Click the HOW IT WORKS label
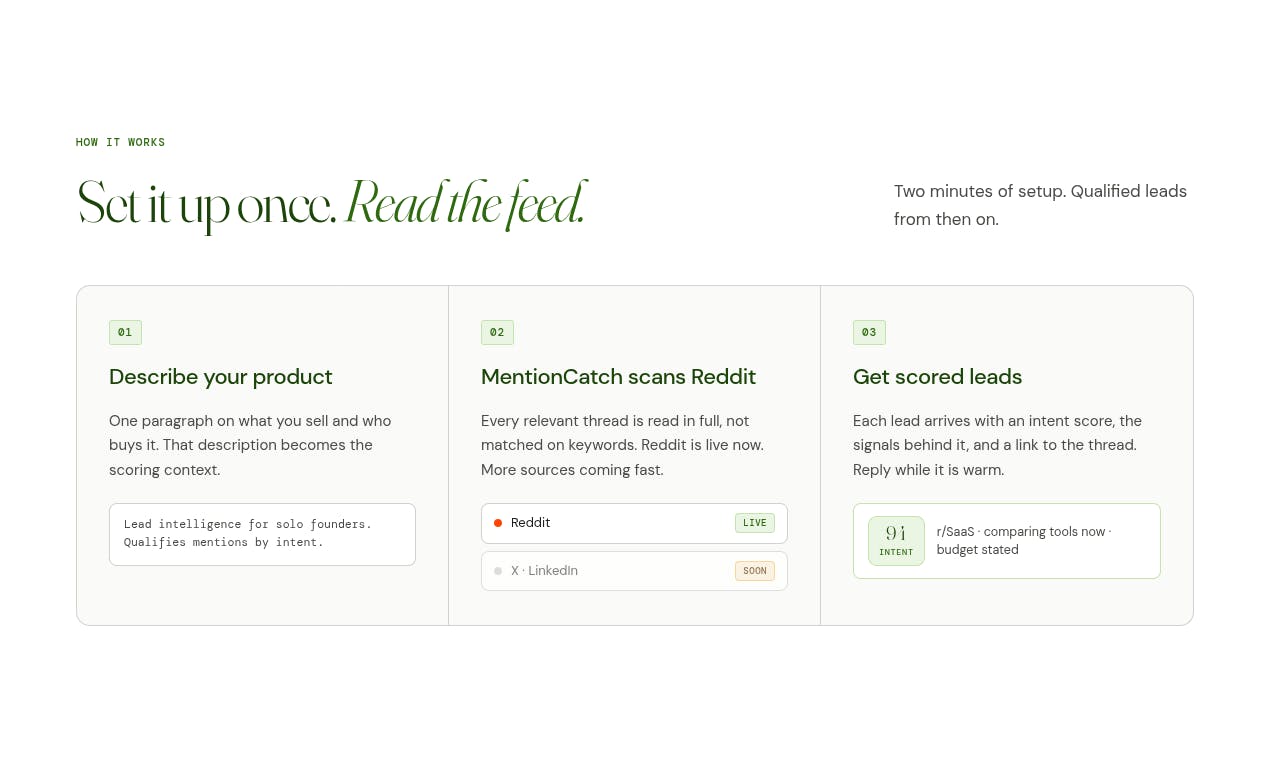This screenshot has width=1270, height=760. (x=120, y=143)
